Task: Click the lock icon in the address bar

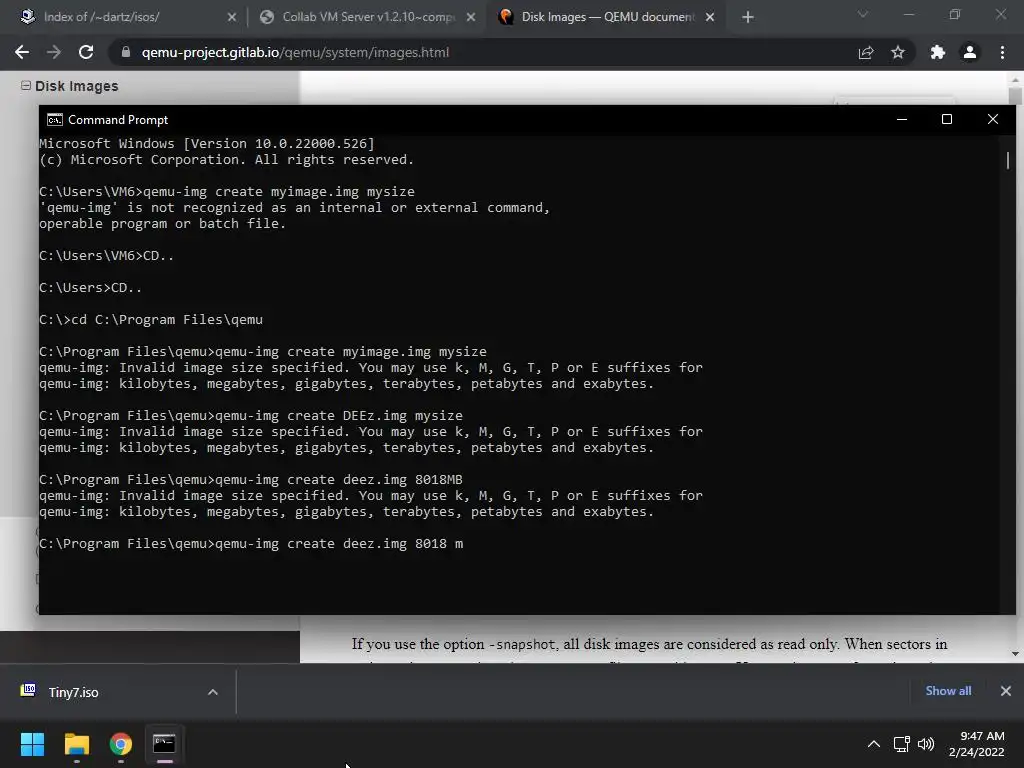Action: point(126,52)
